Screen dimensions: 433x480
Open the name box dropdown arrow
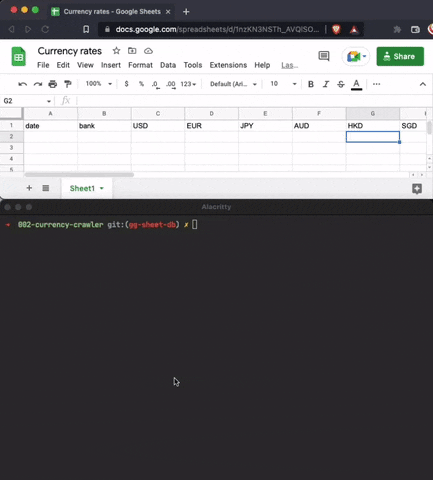pyautogui.click(x=49, y=101)
